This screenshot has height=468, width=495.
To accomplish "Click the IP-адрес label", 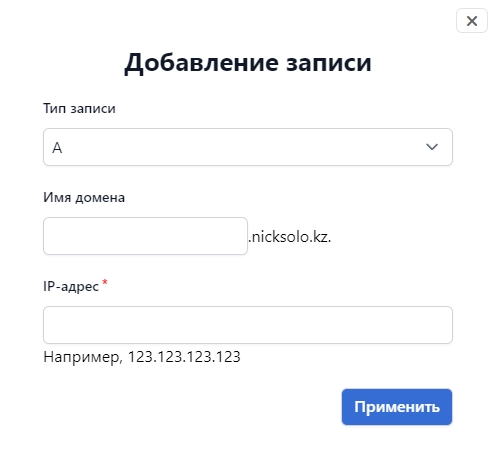I will [x=71, y=287].
